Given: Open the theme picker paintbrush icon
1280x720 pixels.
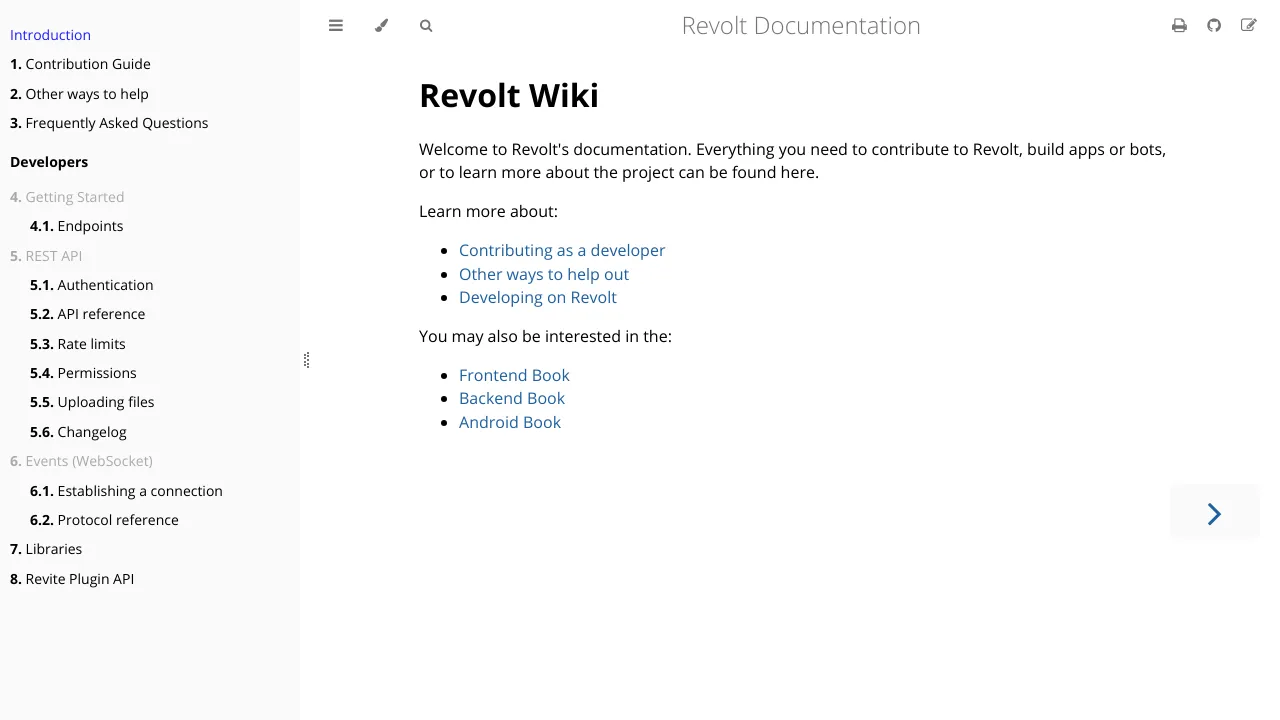Looking at the screenshot, I should [x=381, y=26].
